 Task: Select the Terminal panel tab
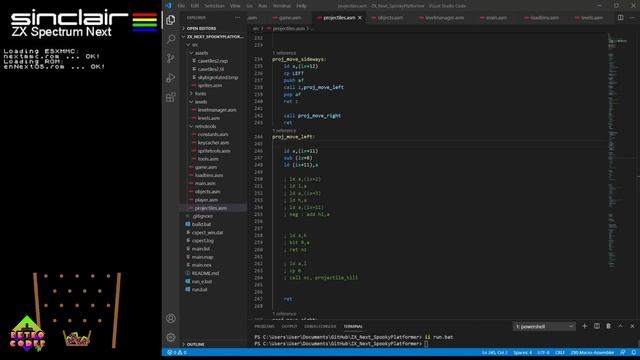[353, 326]
